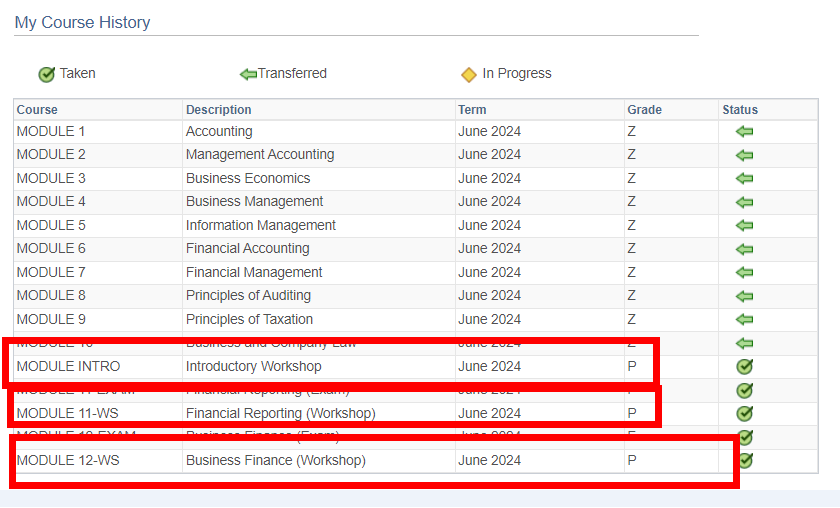Click MODULE 9 transferred arrow status icon

tap(744, 320)
